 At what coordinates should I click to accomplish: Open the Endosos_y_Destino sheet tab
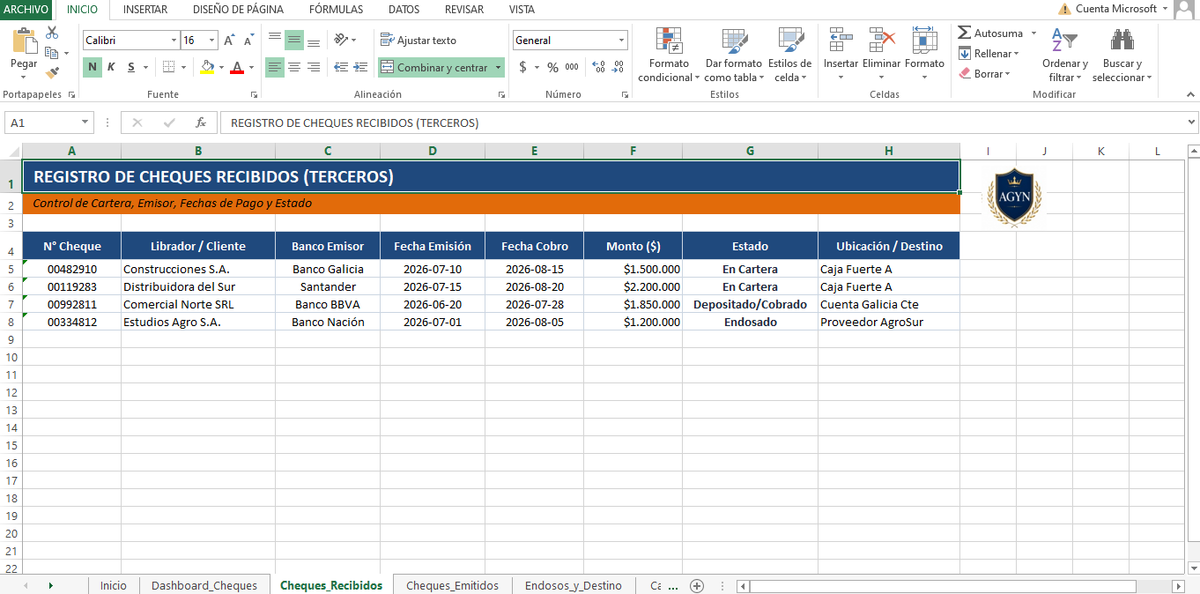(573, 586)
